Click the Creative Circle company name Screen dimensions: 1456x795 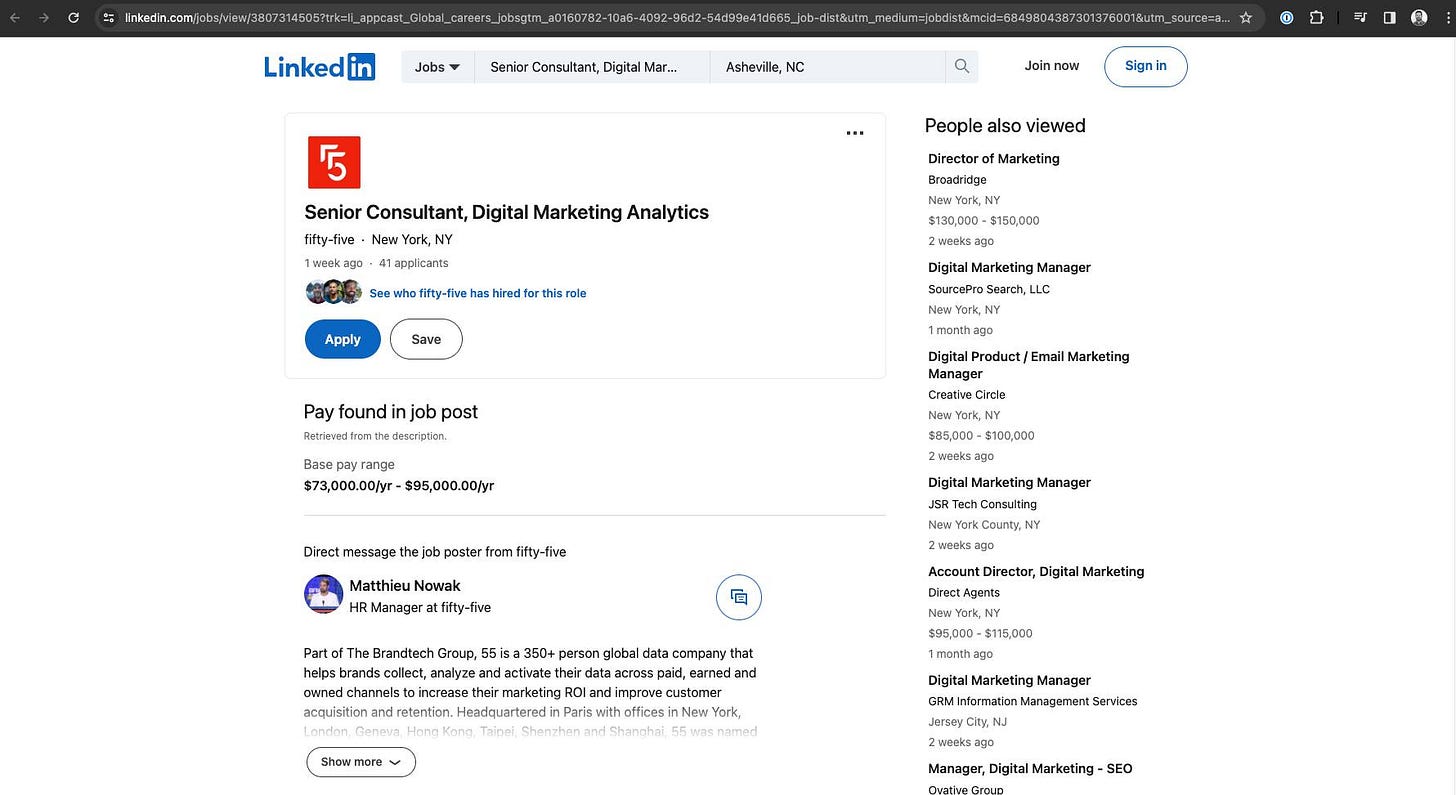click(x=967, y=394)
